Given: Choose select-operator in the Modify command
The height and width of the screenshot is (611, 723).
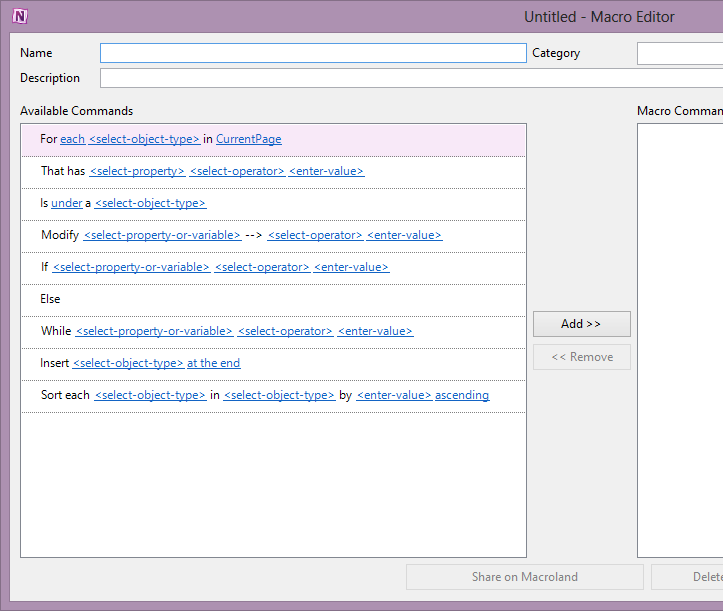Looking at the screenshot, I should 314,235.
